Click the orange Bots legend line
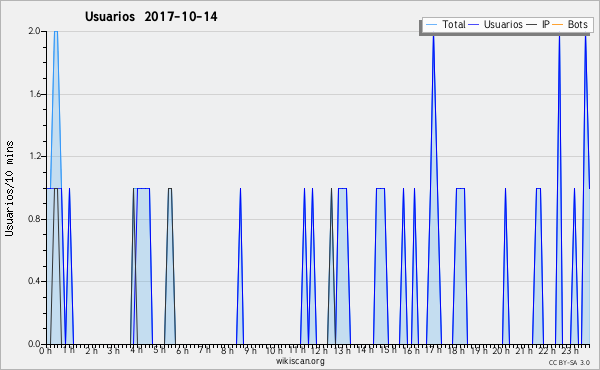 point(558,25)
